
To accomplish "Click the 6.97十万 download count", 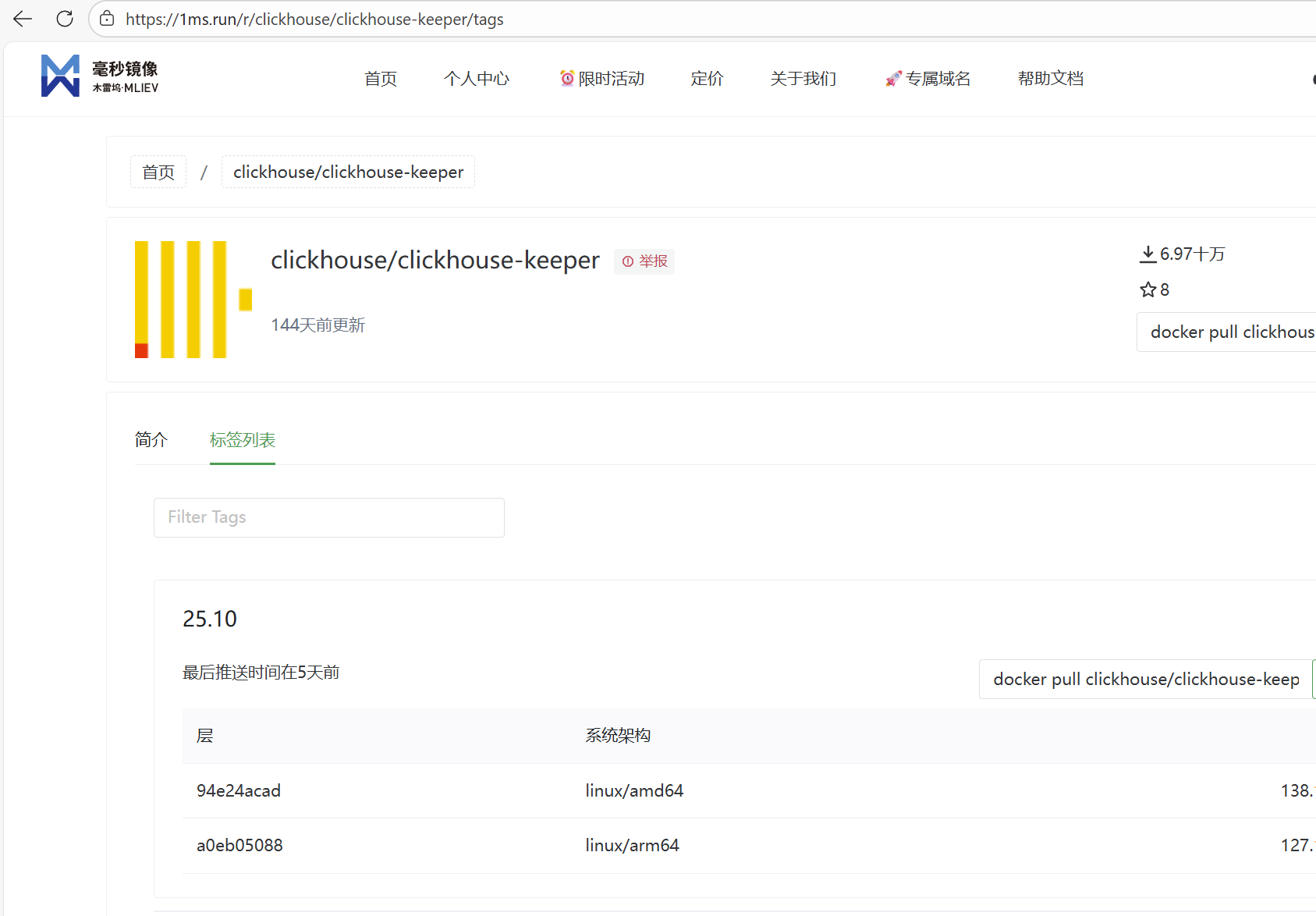I will [1192, 254].
